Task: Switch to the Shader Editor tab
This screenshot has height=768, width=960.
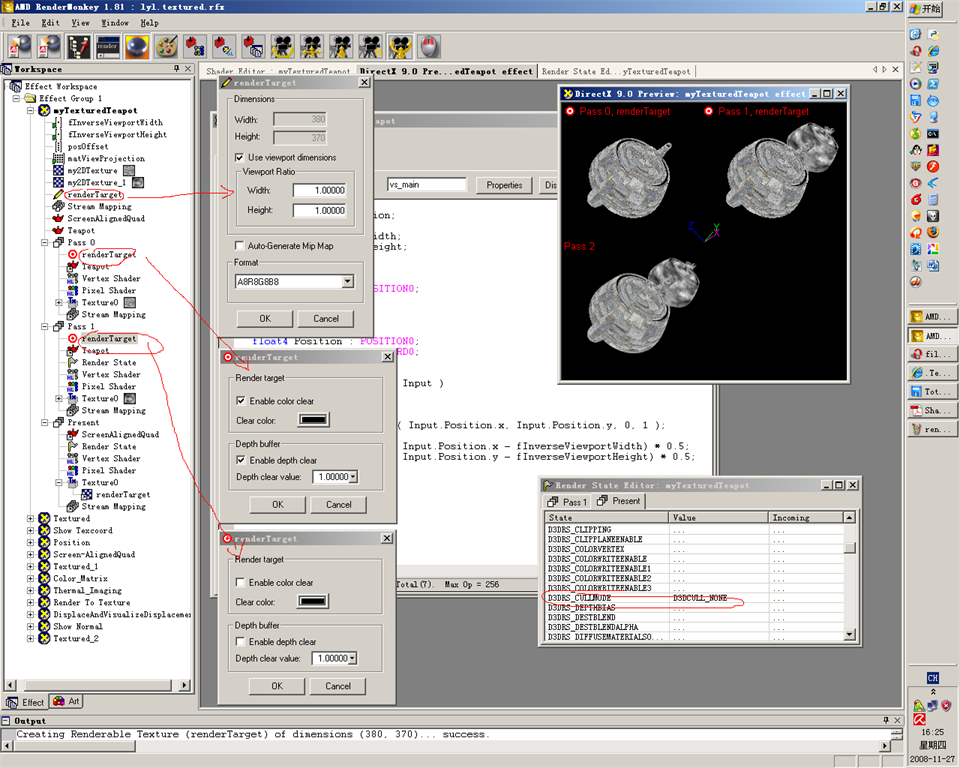Action: 278,71
